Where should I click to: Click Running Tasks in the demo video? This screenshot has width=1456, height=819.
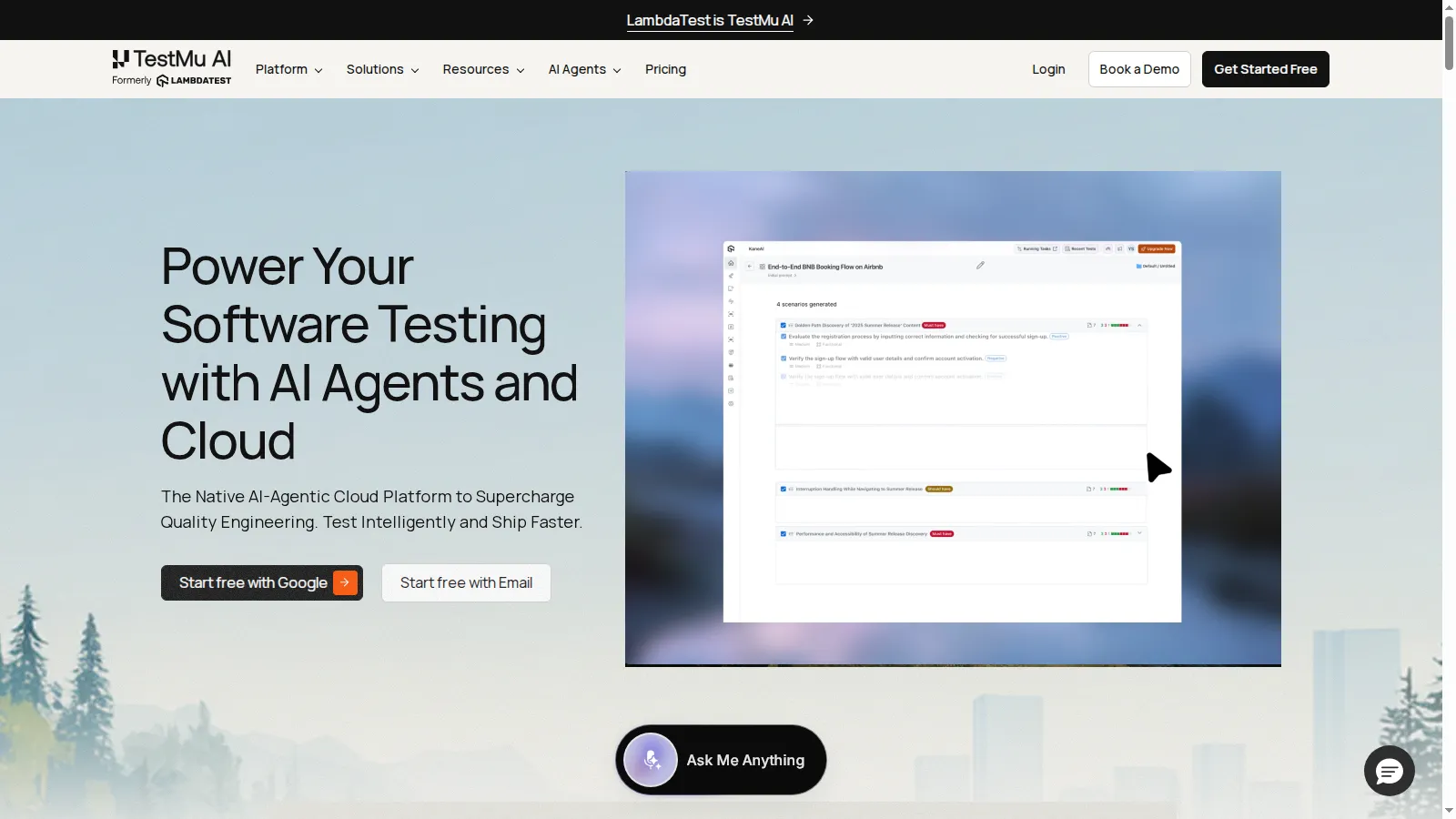click(x=1036, y=248)
